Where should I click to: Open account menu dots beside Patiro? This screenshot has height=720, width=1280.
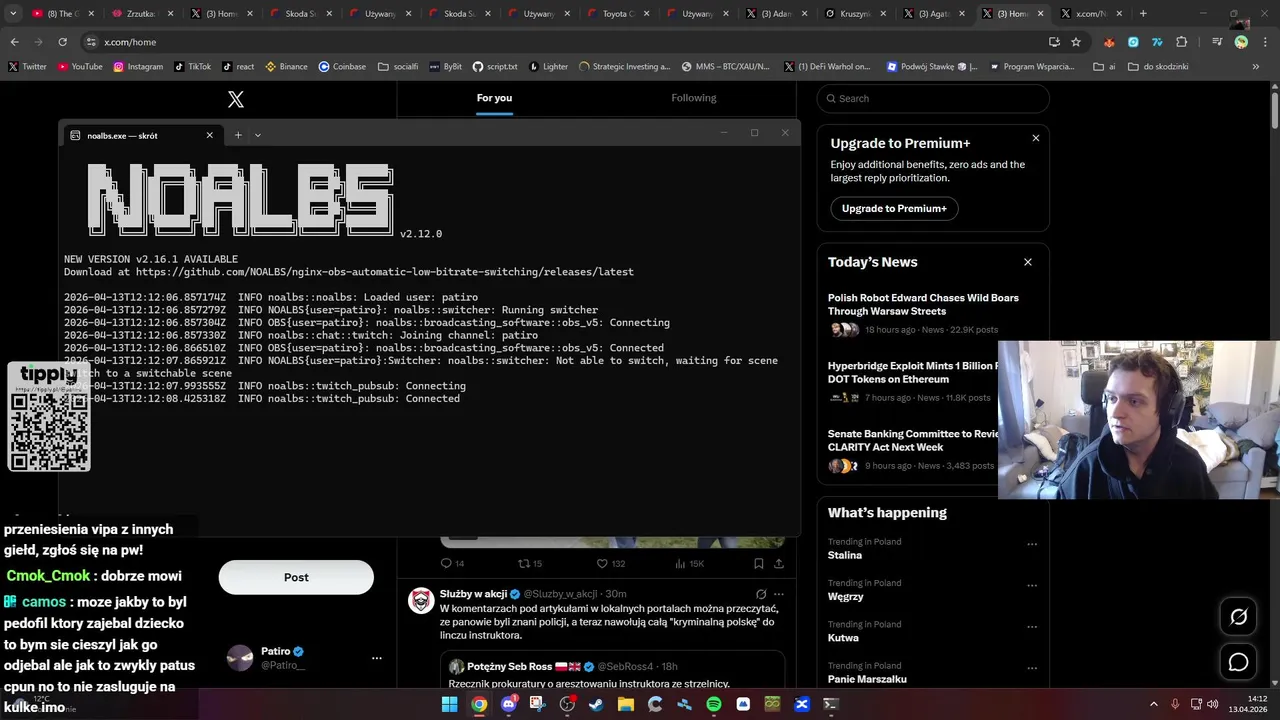377,658
